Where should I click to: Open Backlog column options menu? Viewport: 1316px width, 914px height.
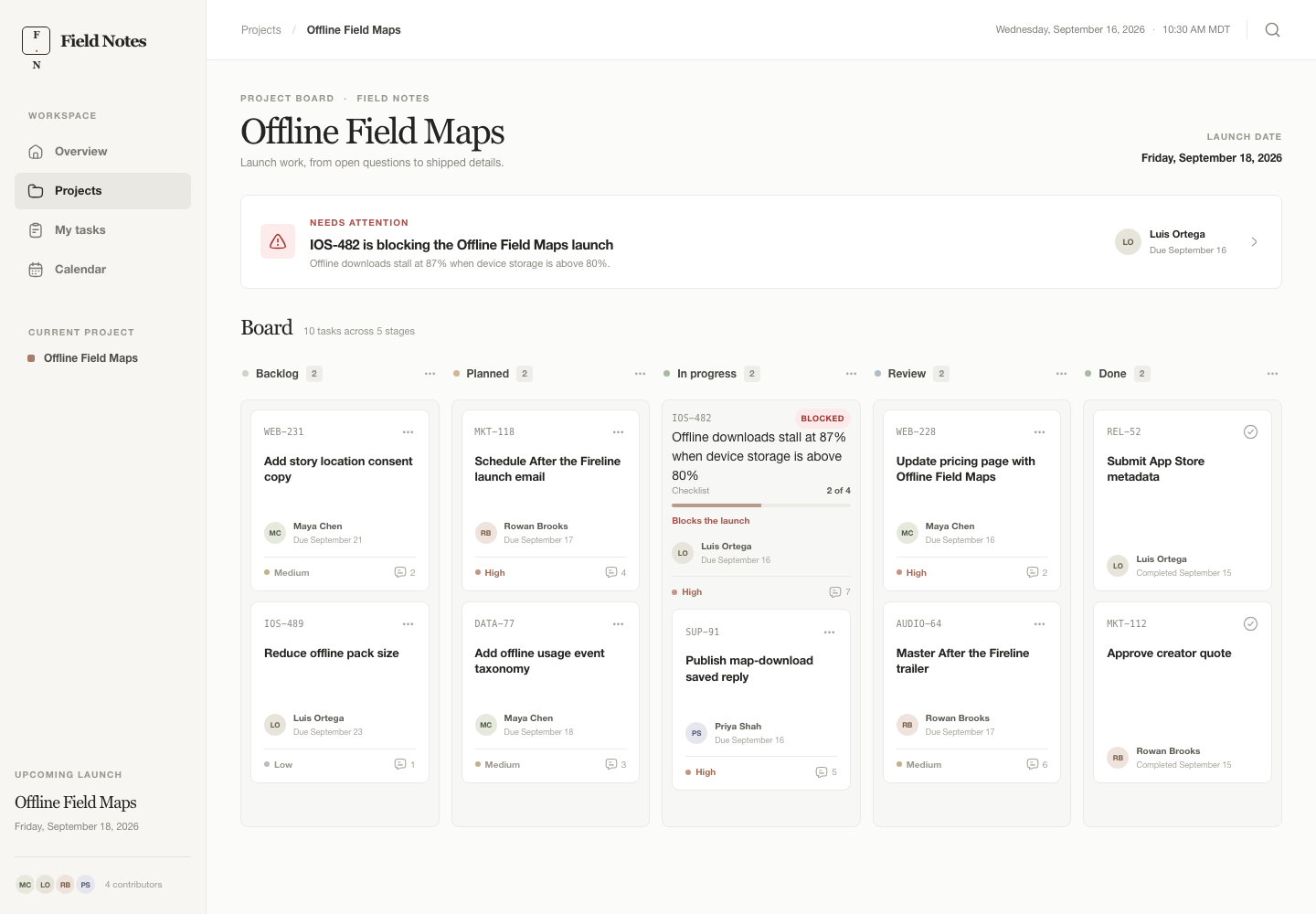tap(430, 374)
